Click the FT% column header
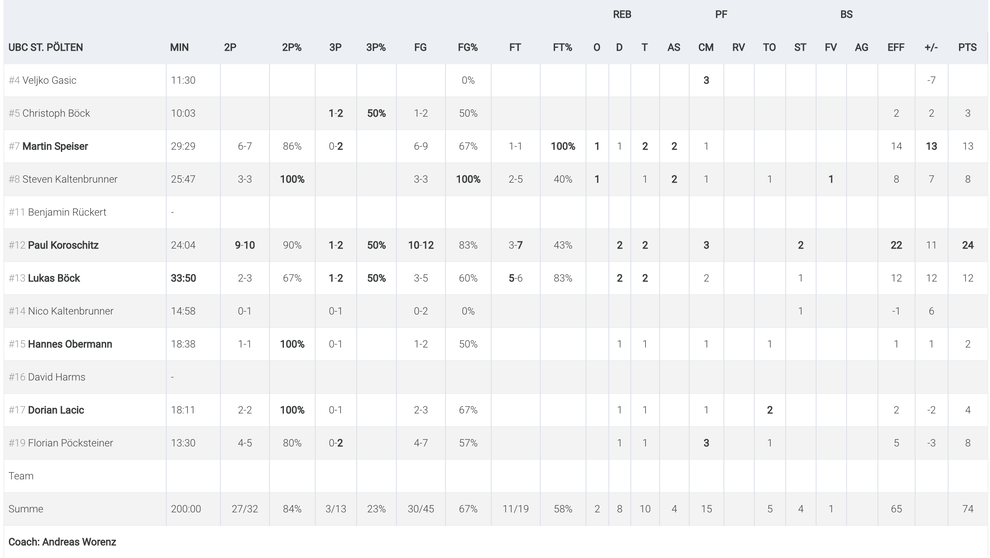This screenshot has width=990, height=558. 562,47
